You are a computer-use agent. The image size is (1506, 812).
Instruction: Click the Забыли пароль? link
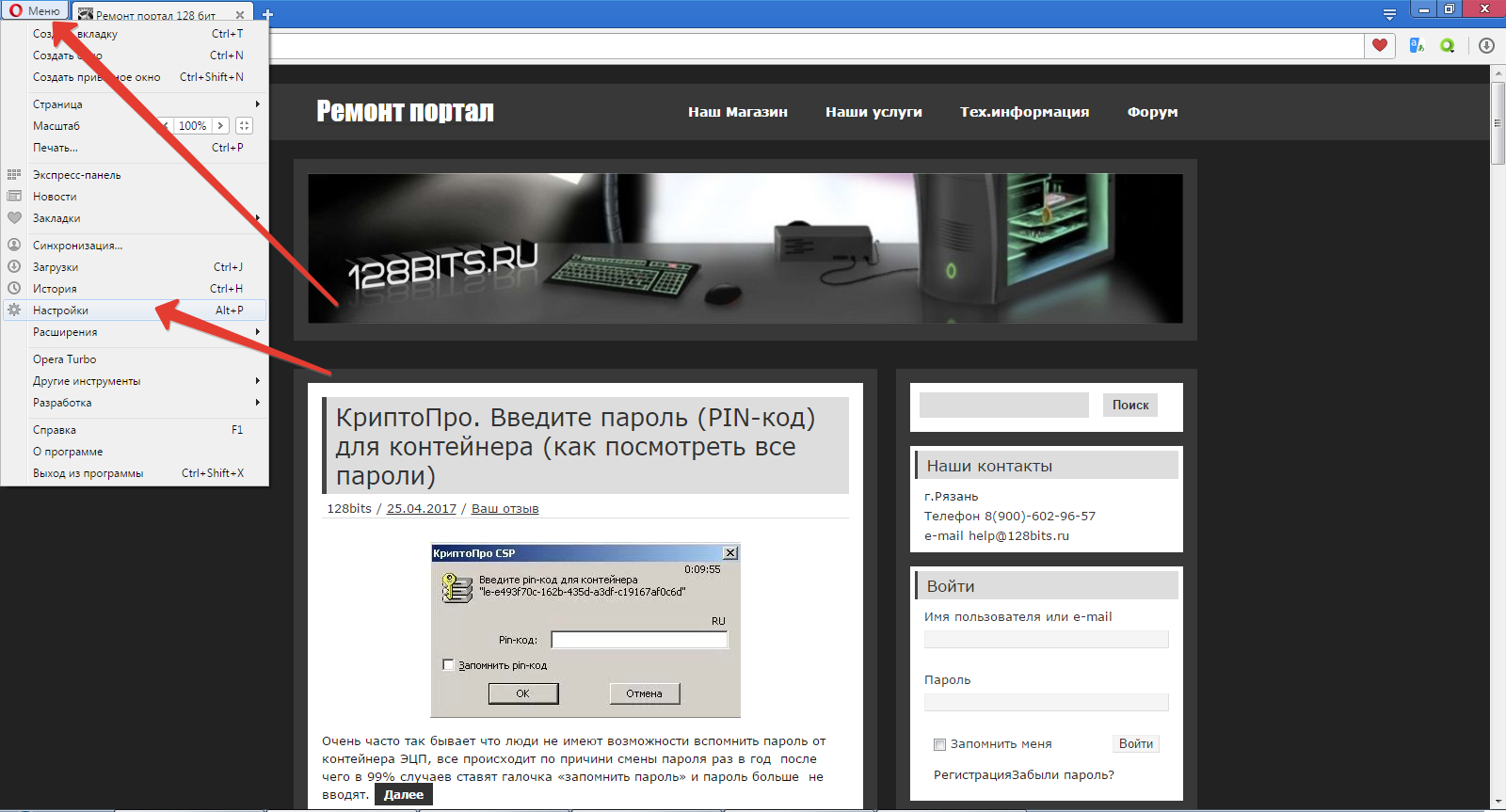click(x=1063, y=775)
